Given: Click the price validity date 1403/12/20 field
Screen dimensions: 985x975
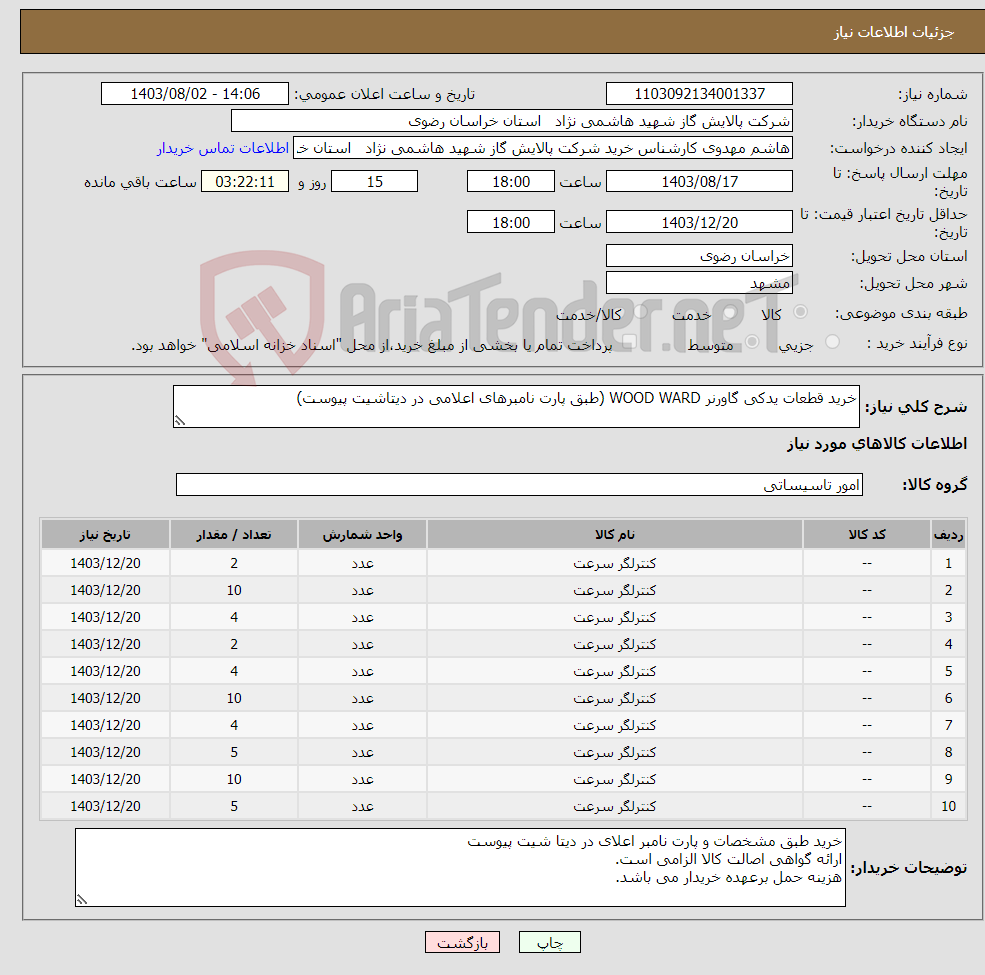Looking at the screenshot, I should (699, 222).
